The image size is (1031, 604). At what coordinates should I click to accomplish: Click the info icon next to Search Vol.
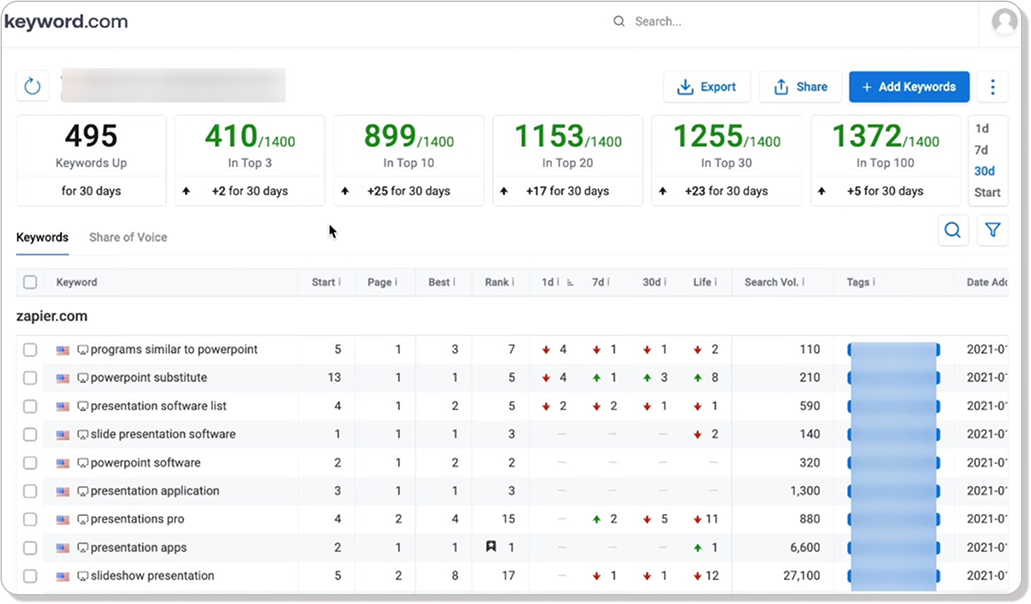tap(803, 282)
